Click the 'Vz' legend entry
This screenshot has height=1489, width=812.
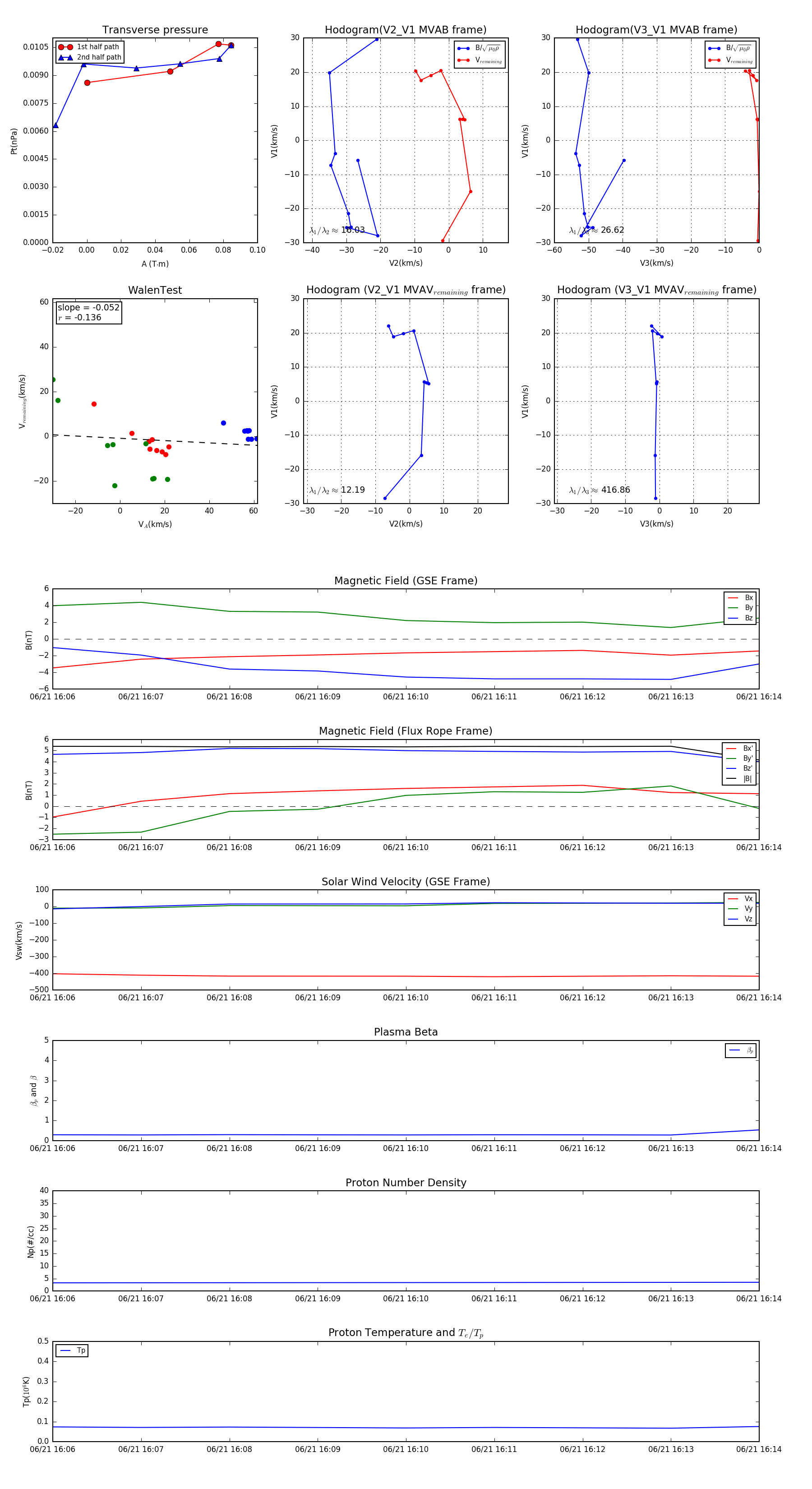pyautogui.click(x=740, y=919)
